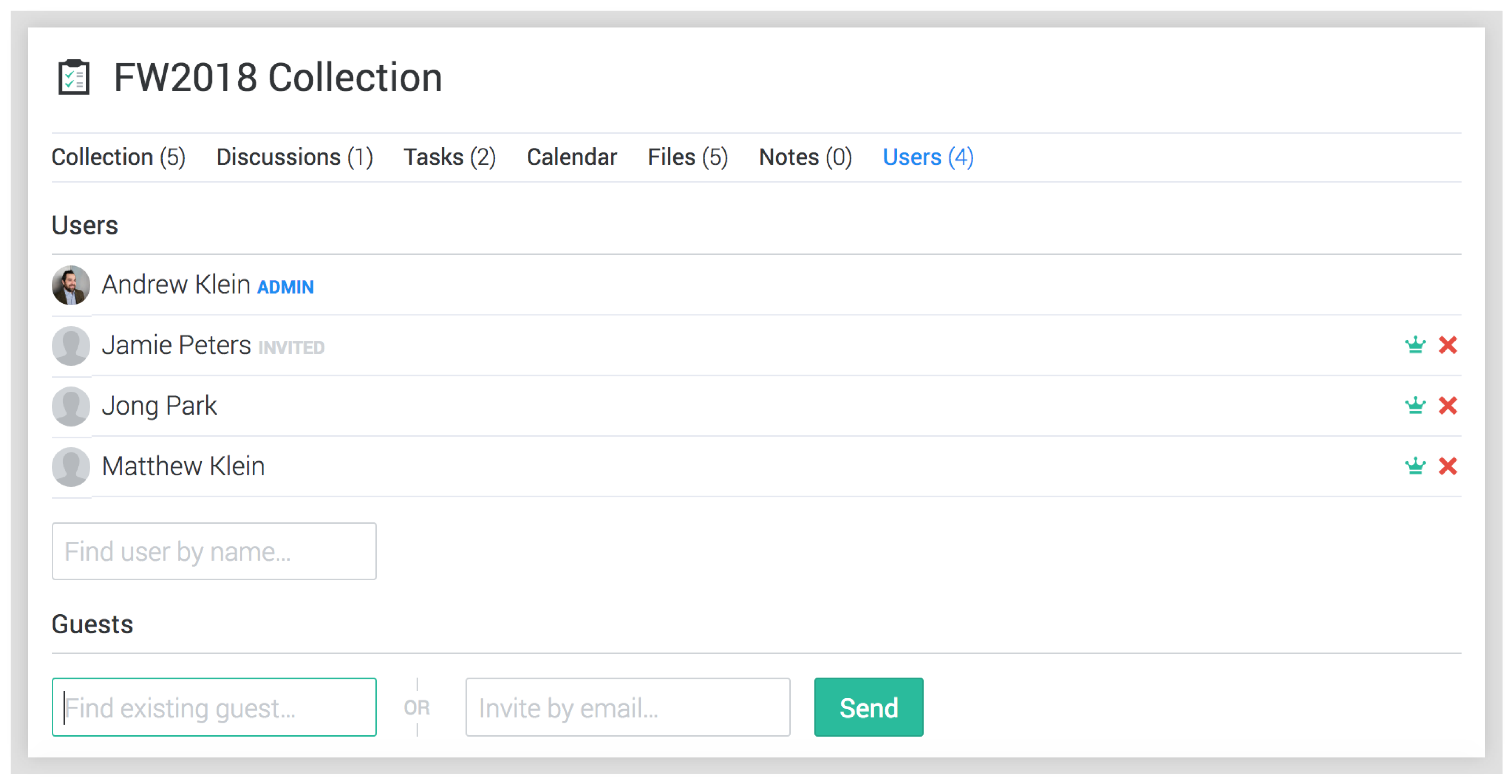Click Jong Park's placeholder avatar

point(71,406)
